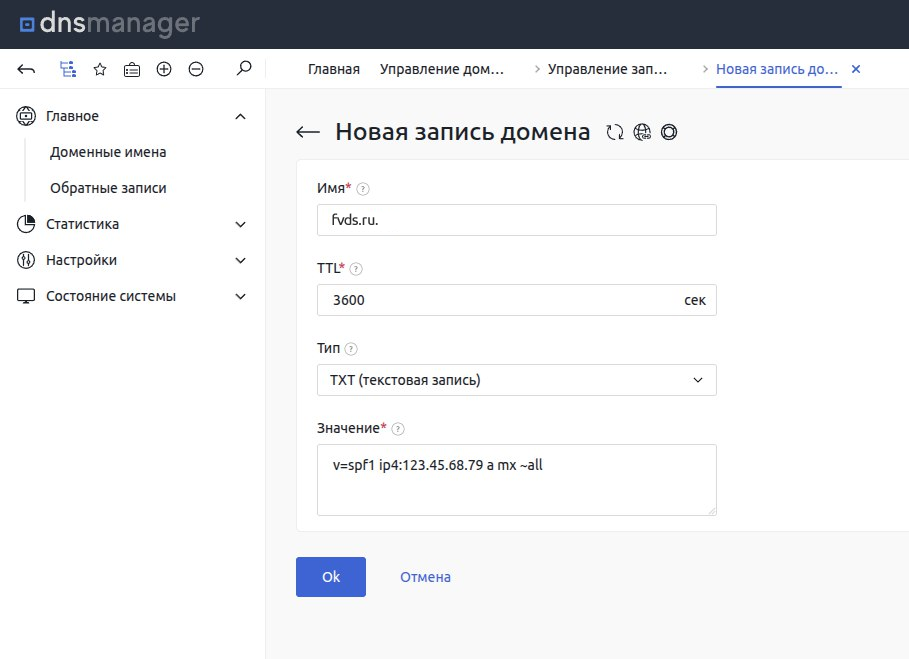The image size is (909, 659).
Task: Click the collapse-all minus circle icon
Action: [196, 70]
